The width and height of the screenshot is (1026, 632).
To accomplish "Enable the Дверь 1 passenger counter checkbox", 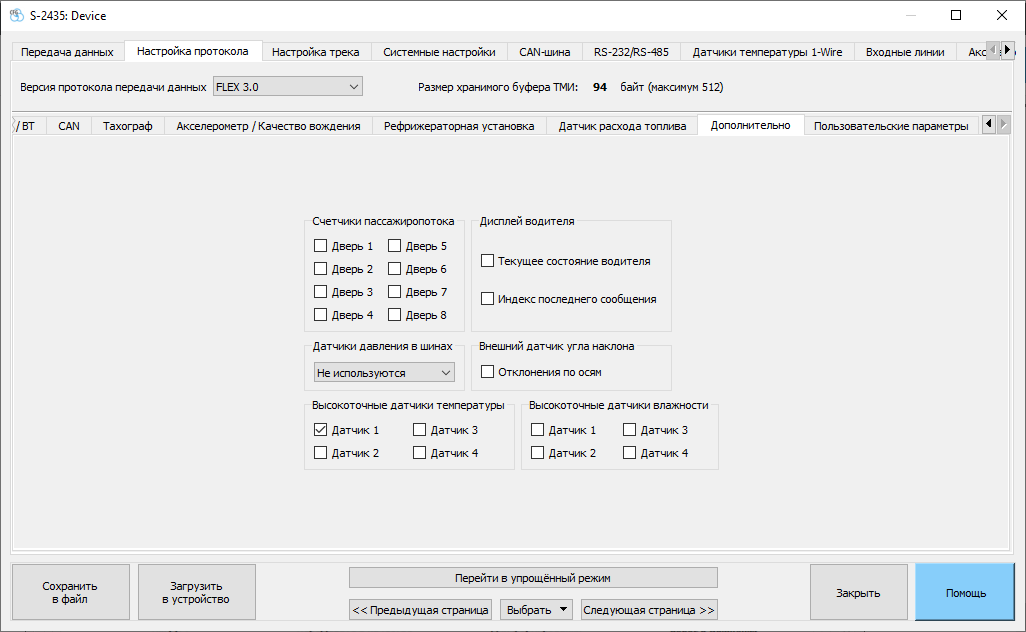I will (321, 246).
